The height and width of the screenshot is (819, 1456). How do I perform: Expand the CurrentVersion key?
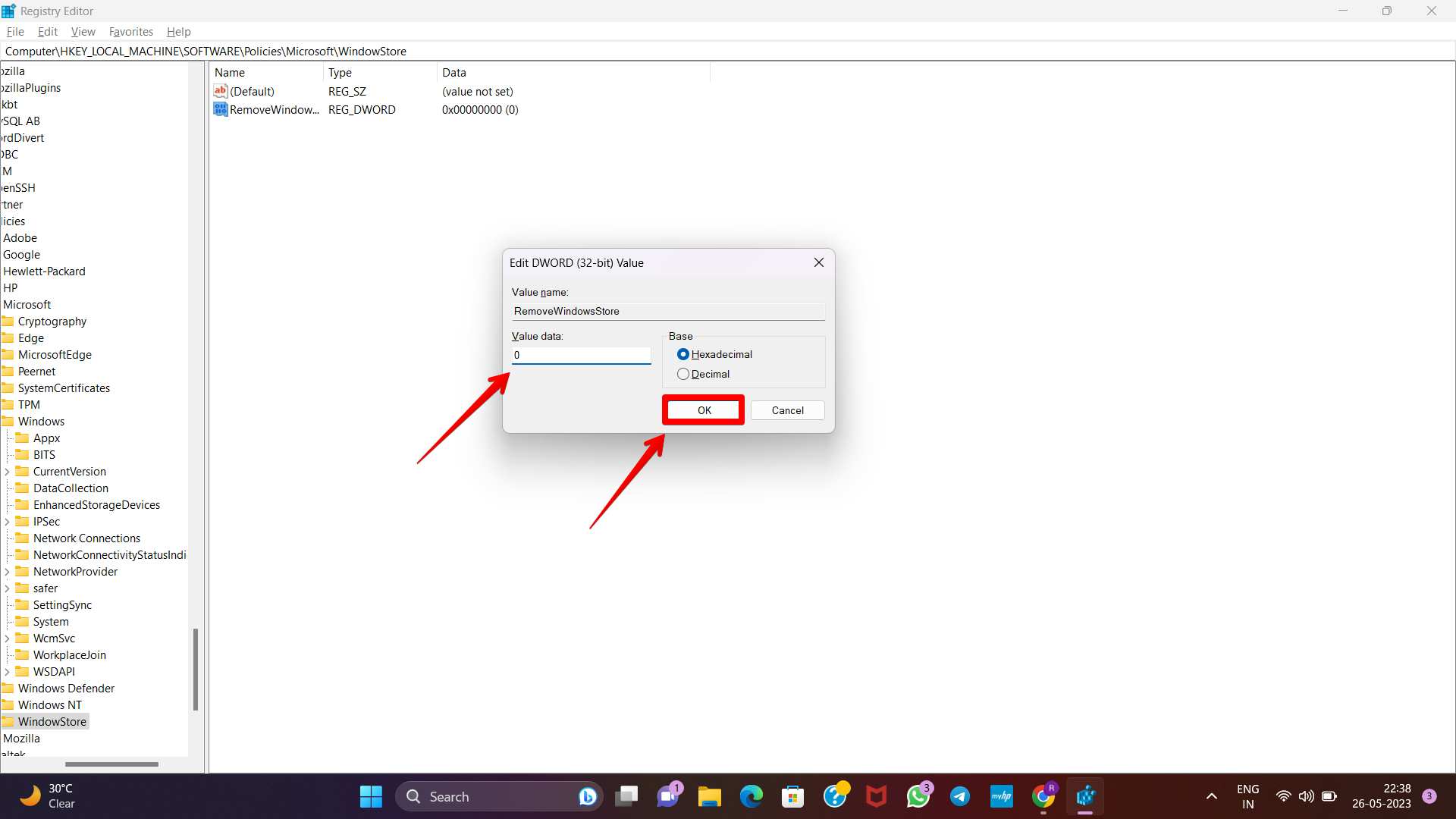coord(7,472)
